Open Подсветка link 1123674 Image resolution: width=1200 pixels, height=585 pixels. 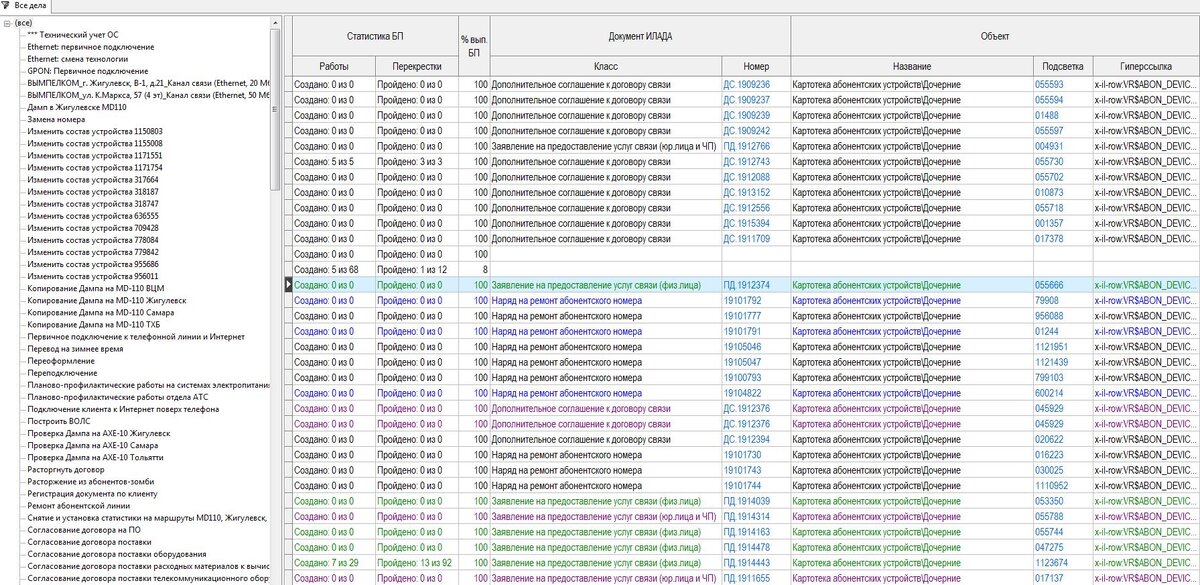(1052, 562)
